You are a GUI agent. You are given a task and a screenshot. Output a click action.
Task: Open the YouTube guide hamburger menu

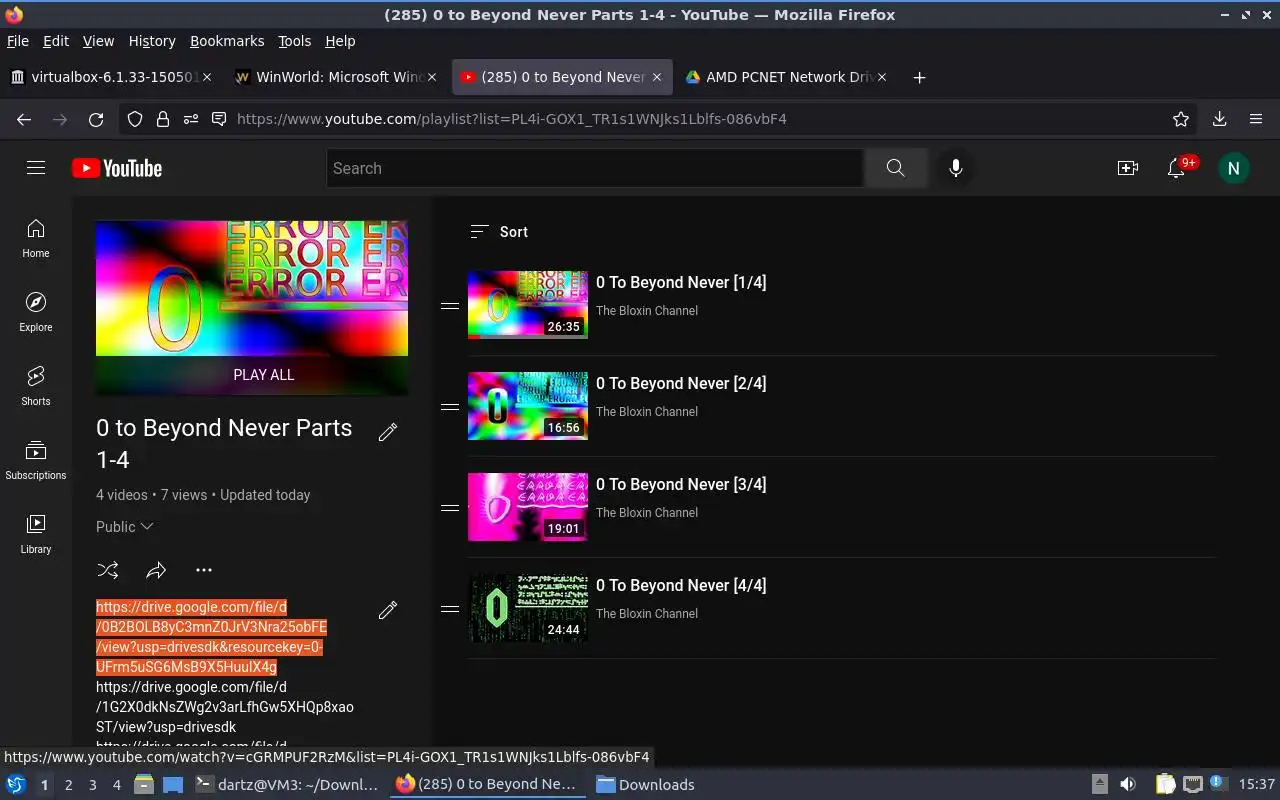(x=36, y=168)
